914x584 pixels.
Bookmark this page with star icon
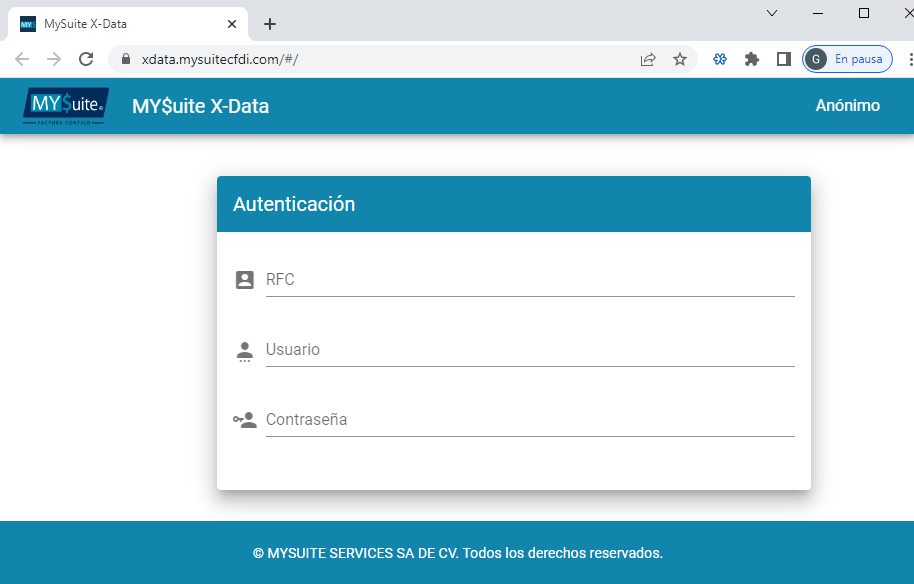pos(680,59)
